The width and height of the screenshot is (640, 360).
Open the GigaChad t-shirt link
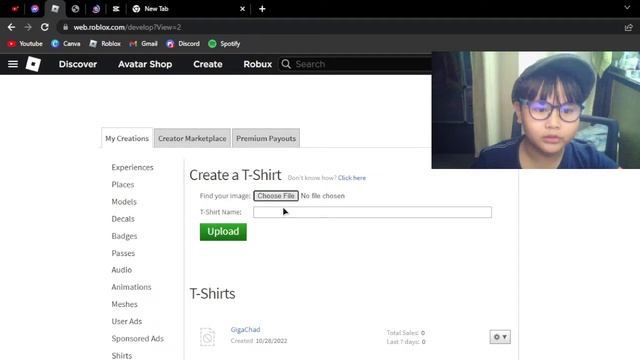coord(245,329)
